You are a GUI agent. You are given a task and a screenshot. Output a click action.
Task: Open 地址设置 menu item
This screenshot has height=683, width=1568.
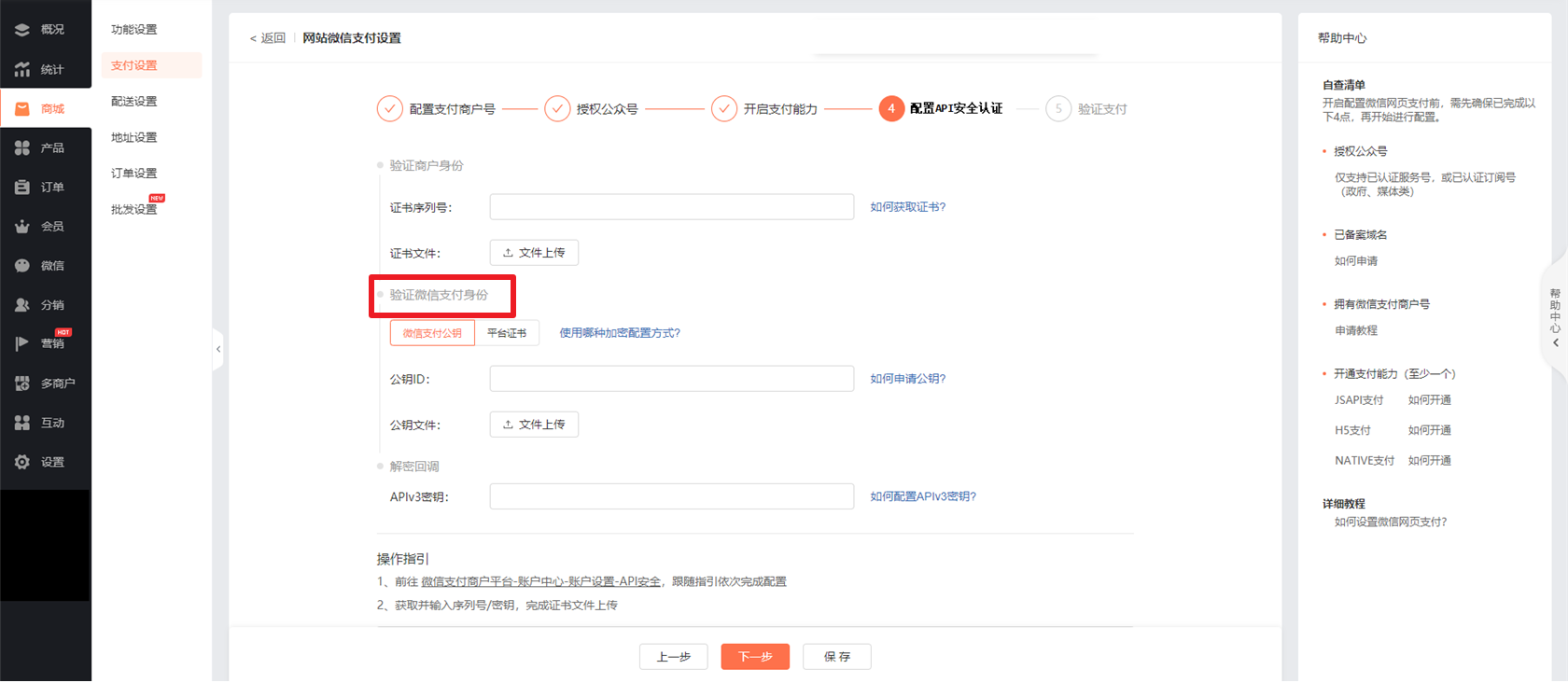click(134, 138)
